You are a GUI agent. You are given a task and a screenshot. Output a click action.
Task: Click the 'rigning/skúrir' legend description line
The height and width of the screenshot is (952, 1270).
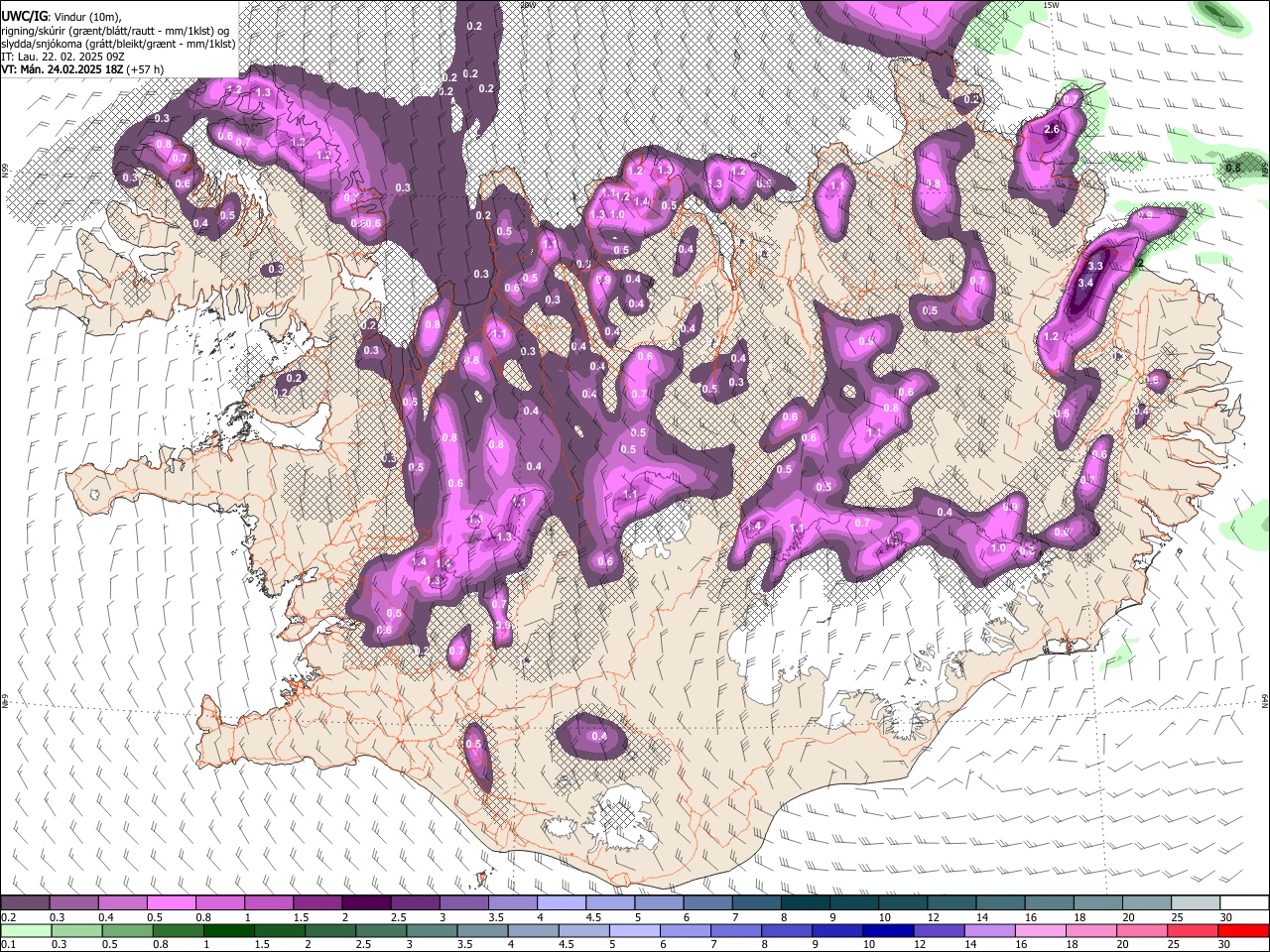(x=116, y=31)
